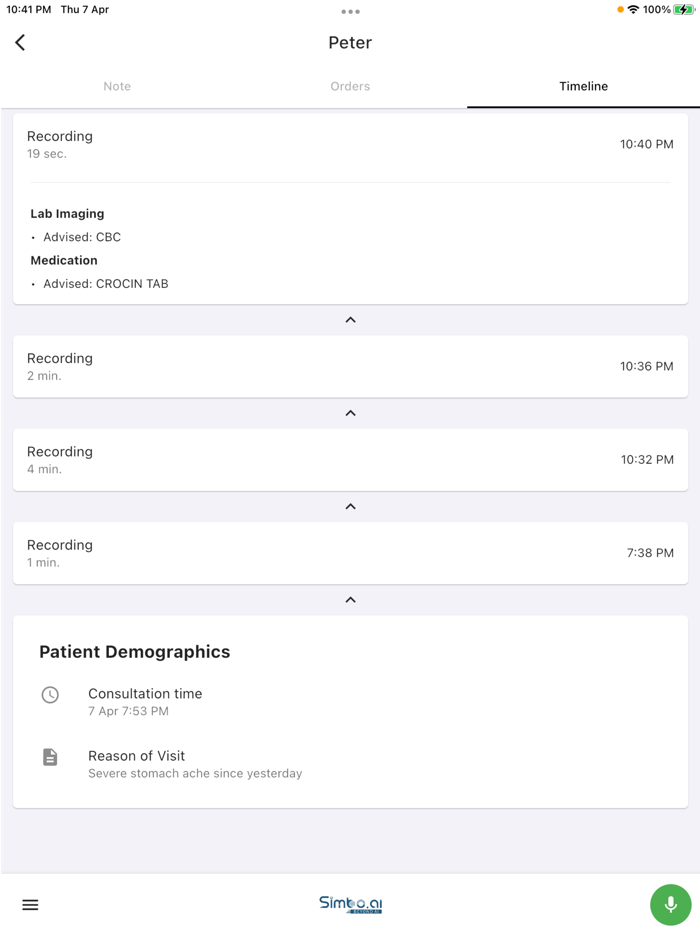Tap the back arrow icon
Image resolution: width=700 pixels, height=934 pixels.
coord(20,42)
